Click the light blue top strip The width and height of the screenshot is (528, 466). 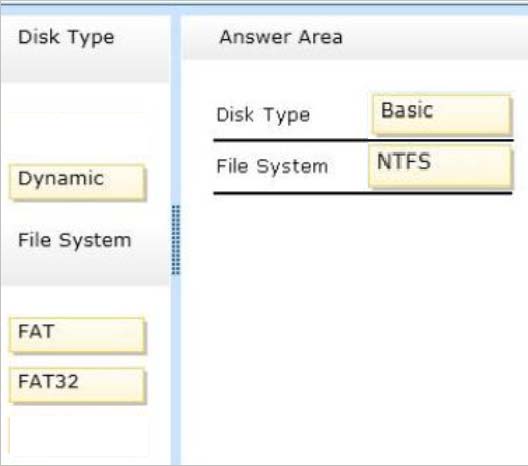[x=264, y=9]
